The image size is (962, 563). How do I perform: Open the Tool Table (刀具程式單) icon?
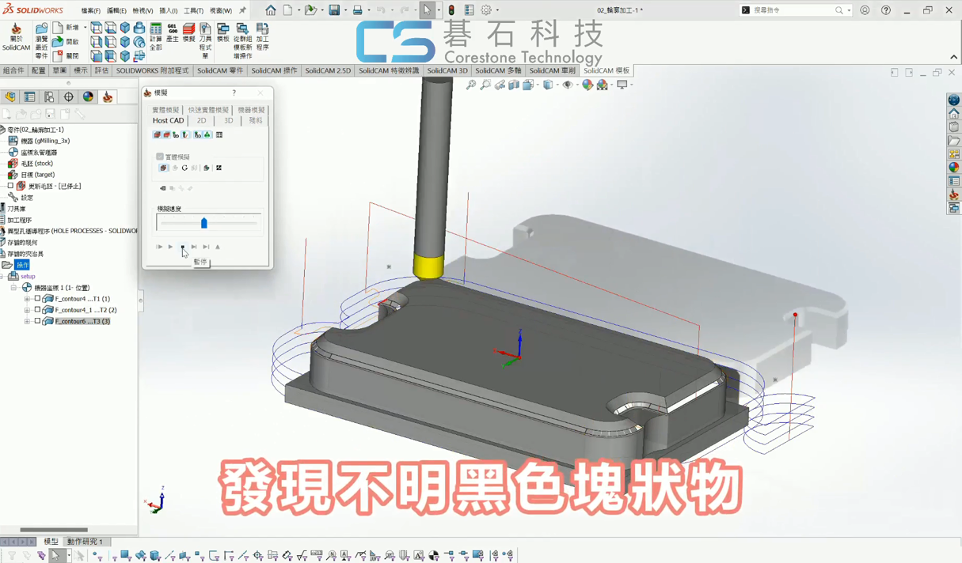pyautogui.click(x=205, y=40)
